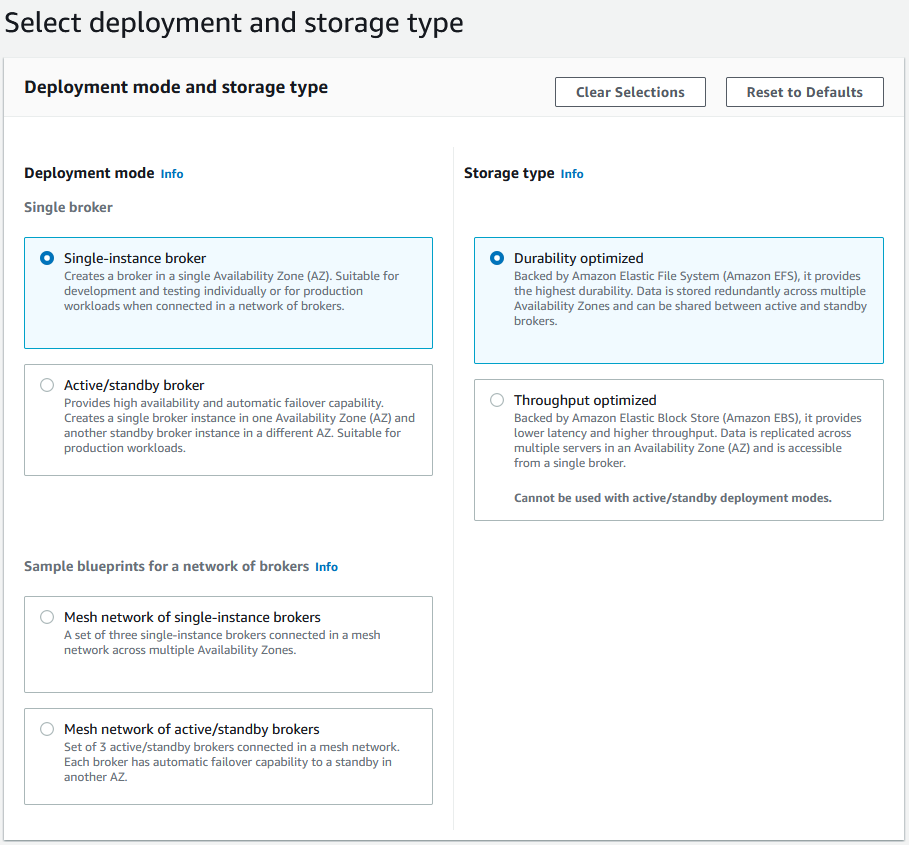The height and width of the screenshot is (845, 909).
Task: Open the Deployment mode Info link
Action: (172, 174)
